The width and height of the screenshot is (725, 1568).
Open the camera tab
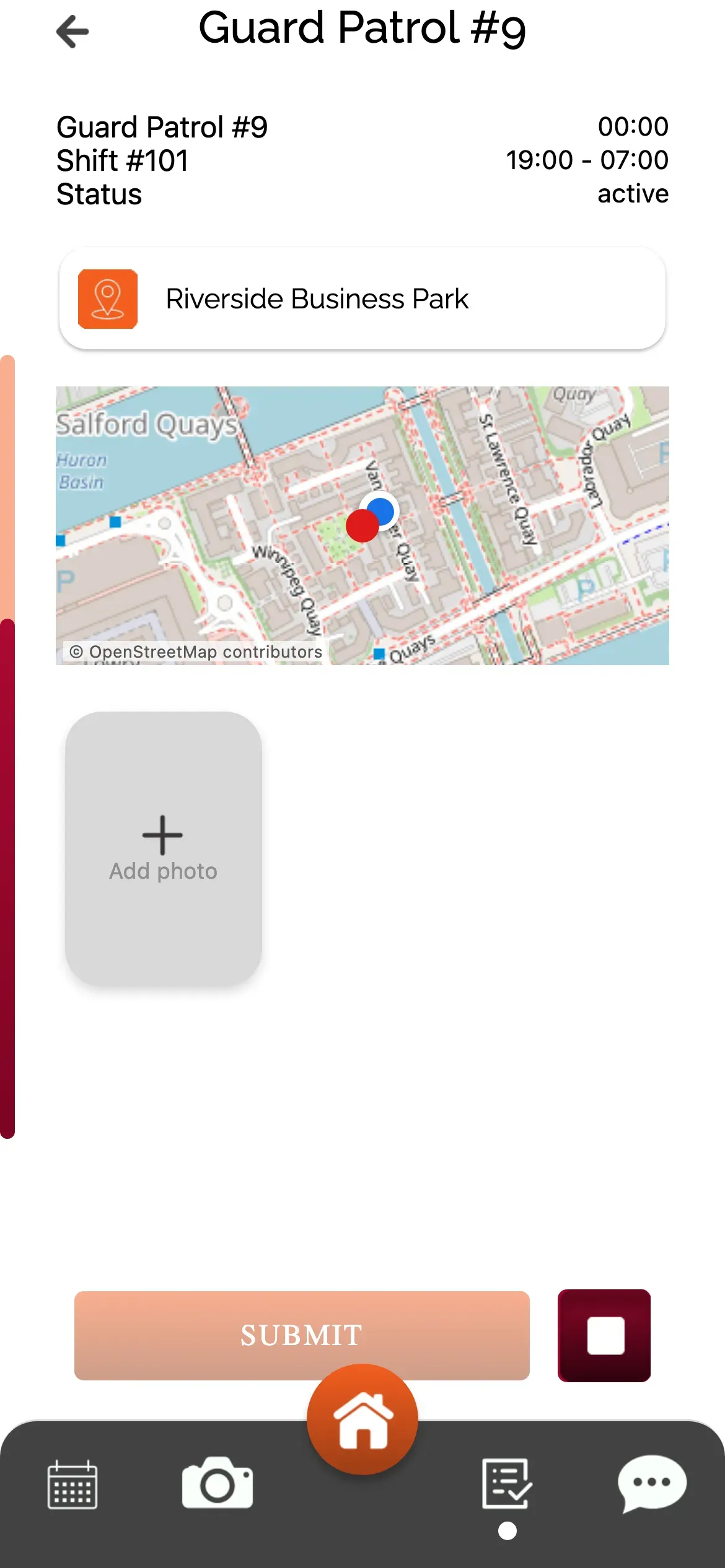tap(217, 1483)
